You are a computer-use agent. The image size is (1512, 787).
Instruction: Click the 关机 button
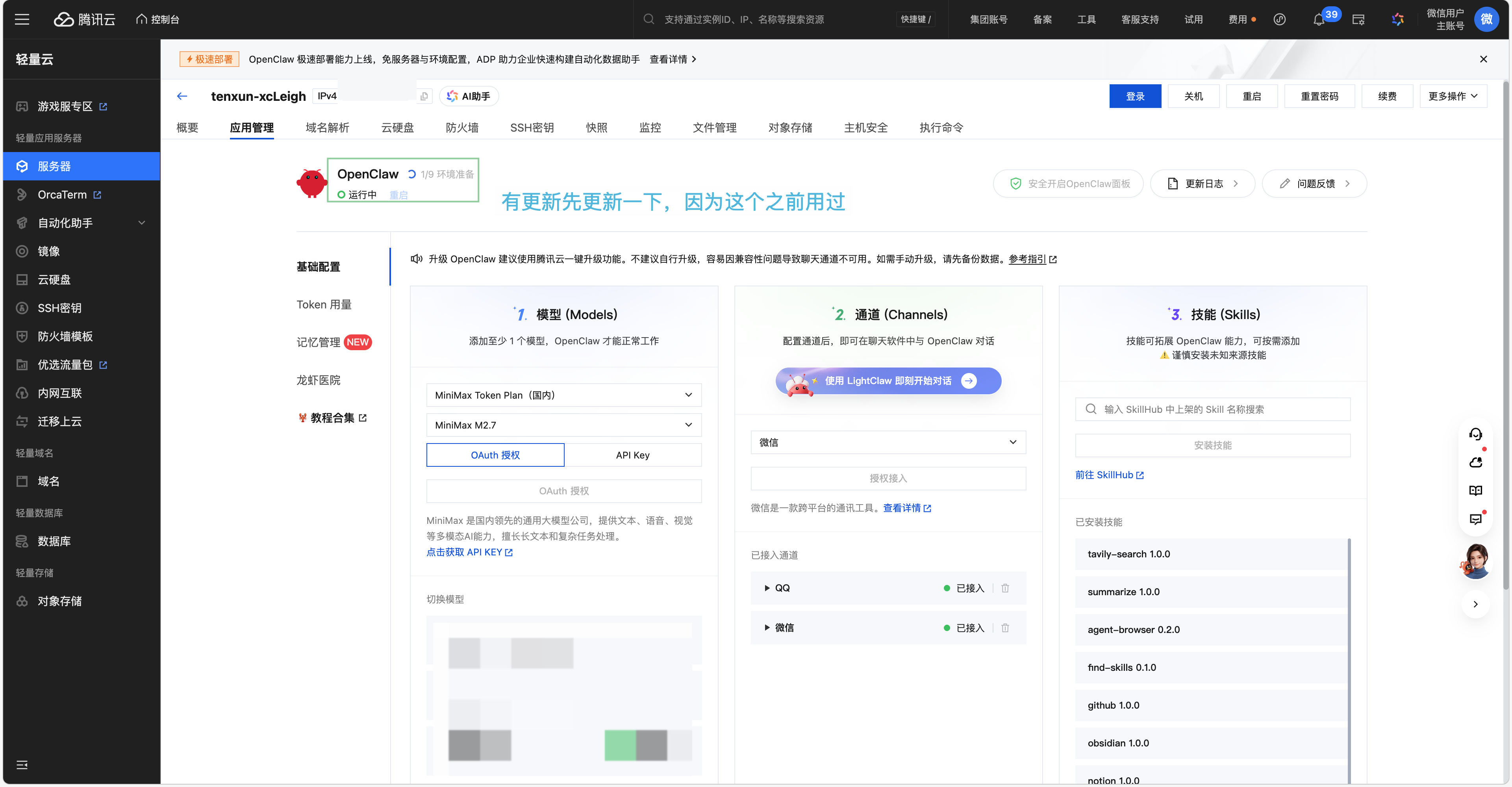pos(1193,97)
